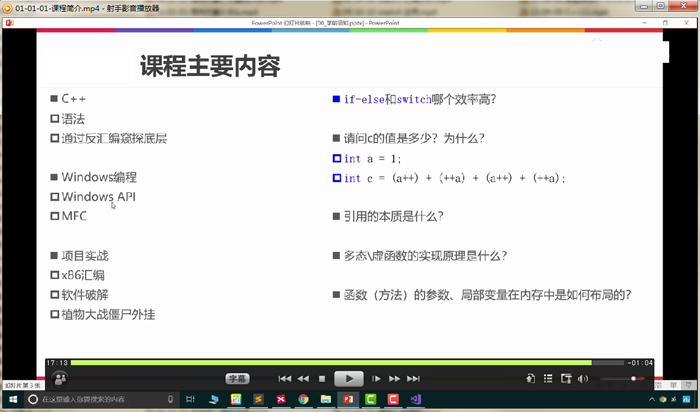Click the MFC list item
This screenshot has height=412, width=700.
(74, 216)
